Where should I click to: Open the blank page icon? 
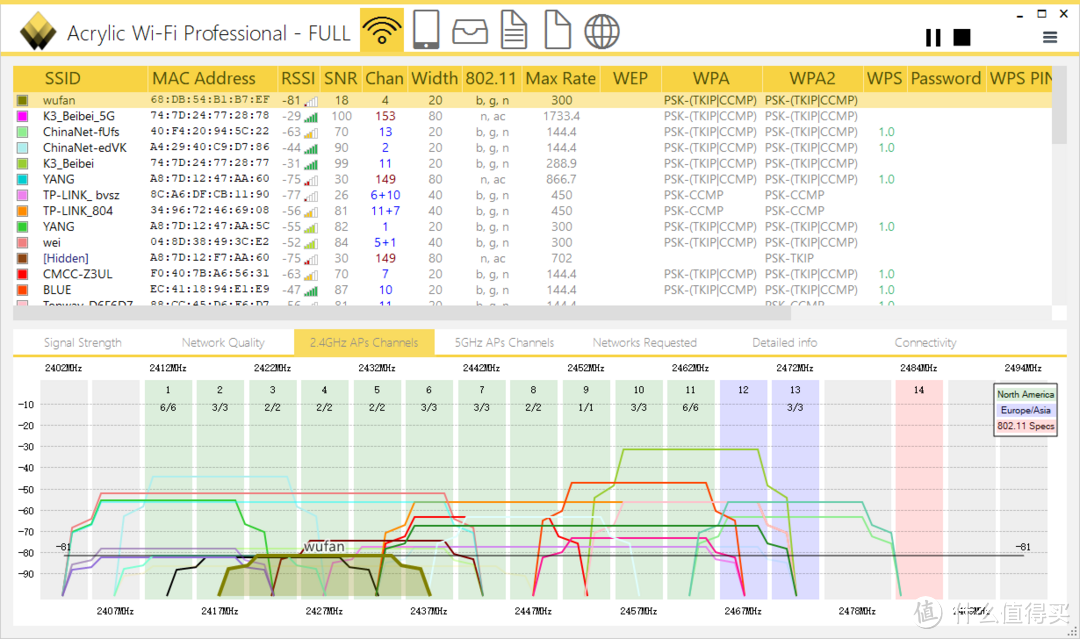557,30
